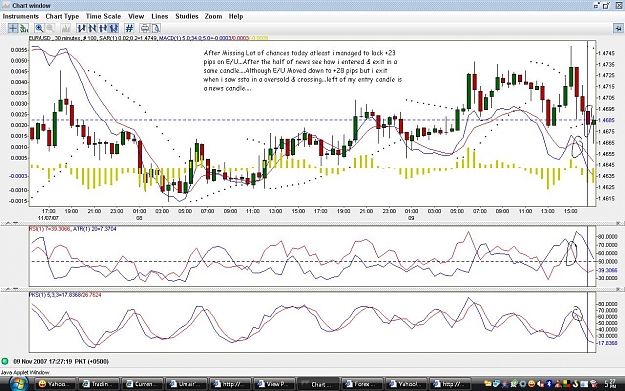Open the Instruments menu

pyautogui.click(x=21, y=16)
